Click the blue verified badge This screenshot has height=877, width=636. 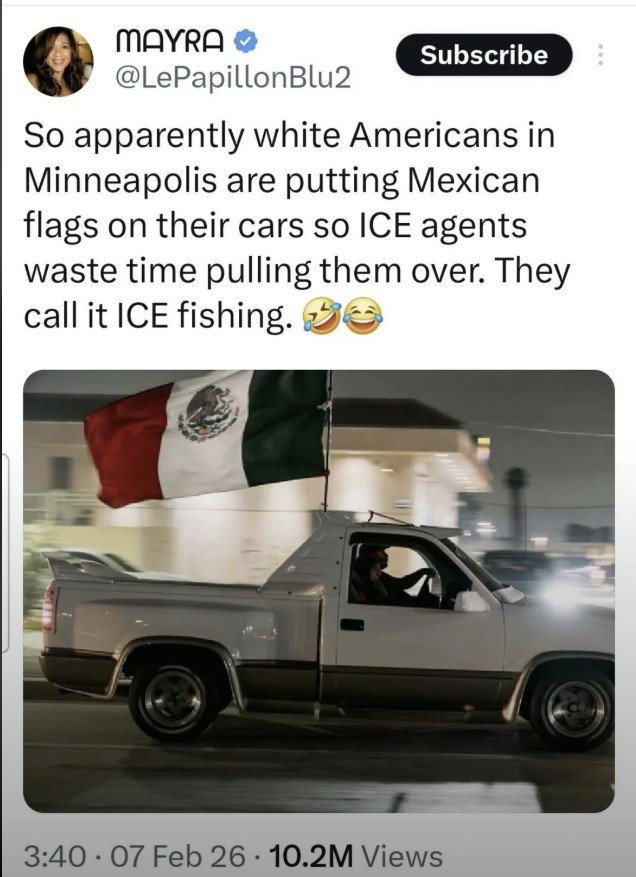[x=245, y=42]
